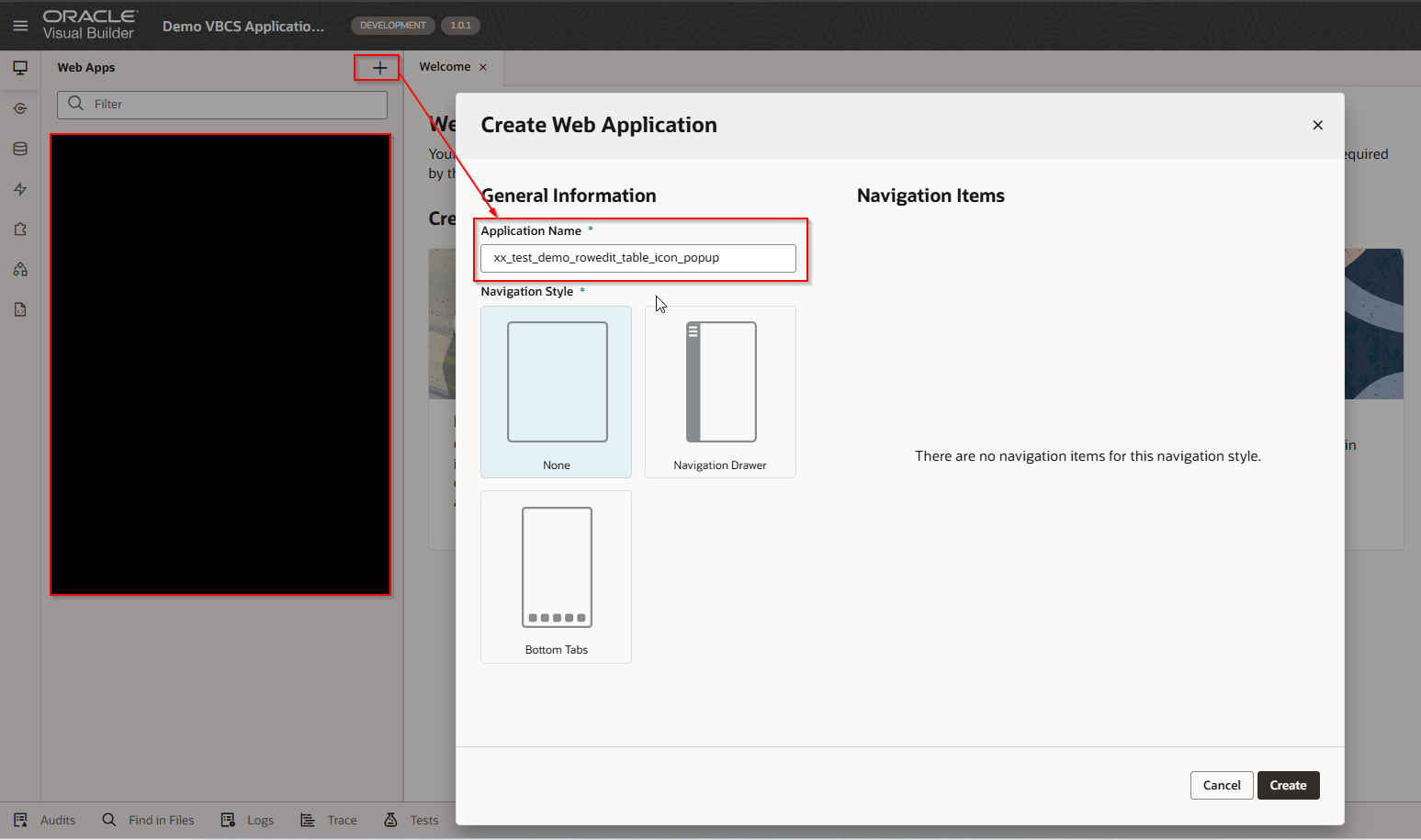
Task: Open the Logs bottom panel tab
Action: point(248,820)
